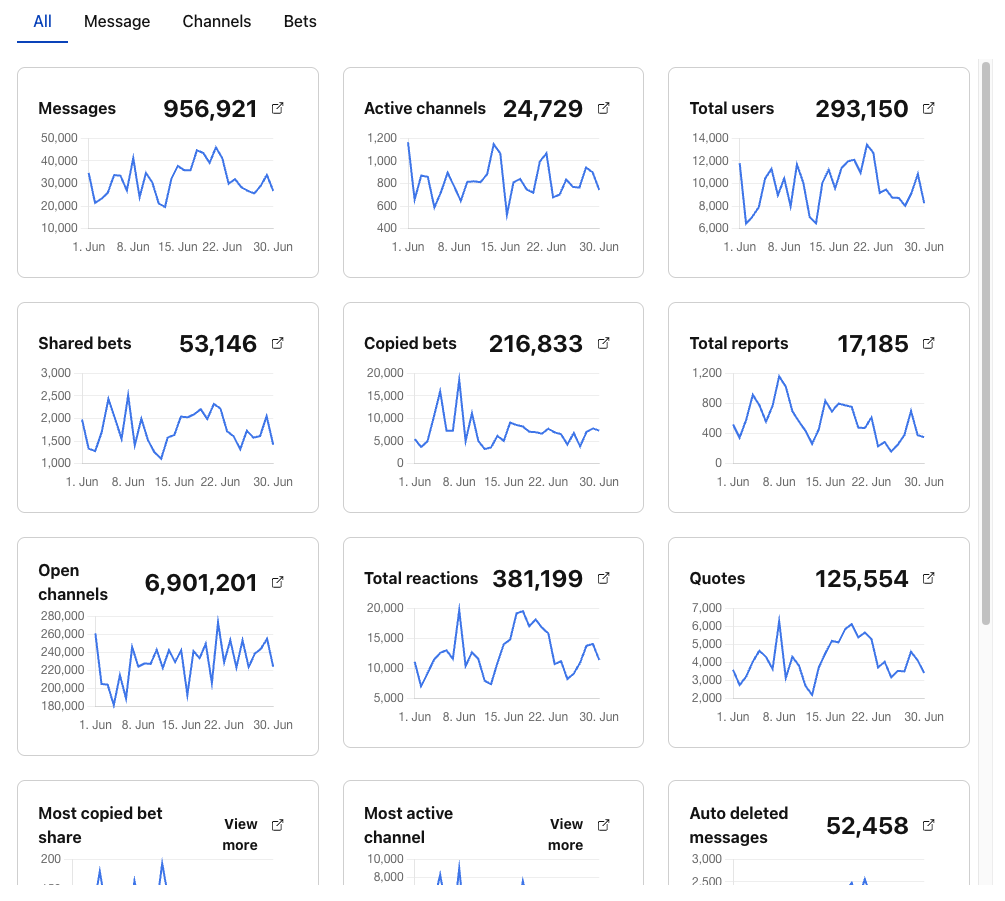Image resolution: width=1005 pixels, height=901 pixels.
Task: Switch to the Message tab
Action: 117,21
